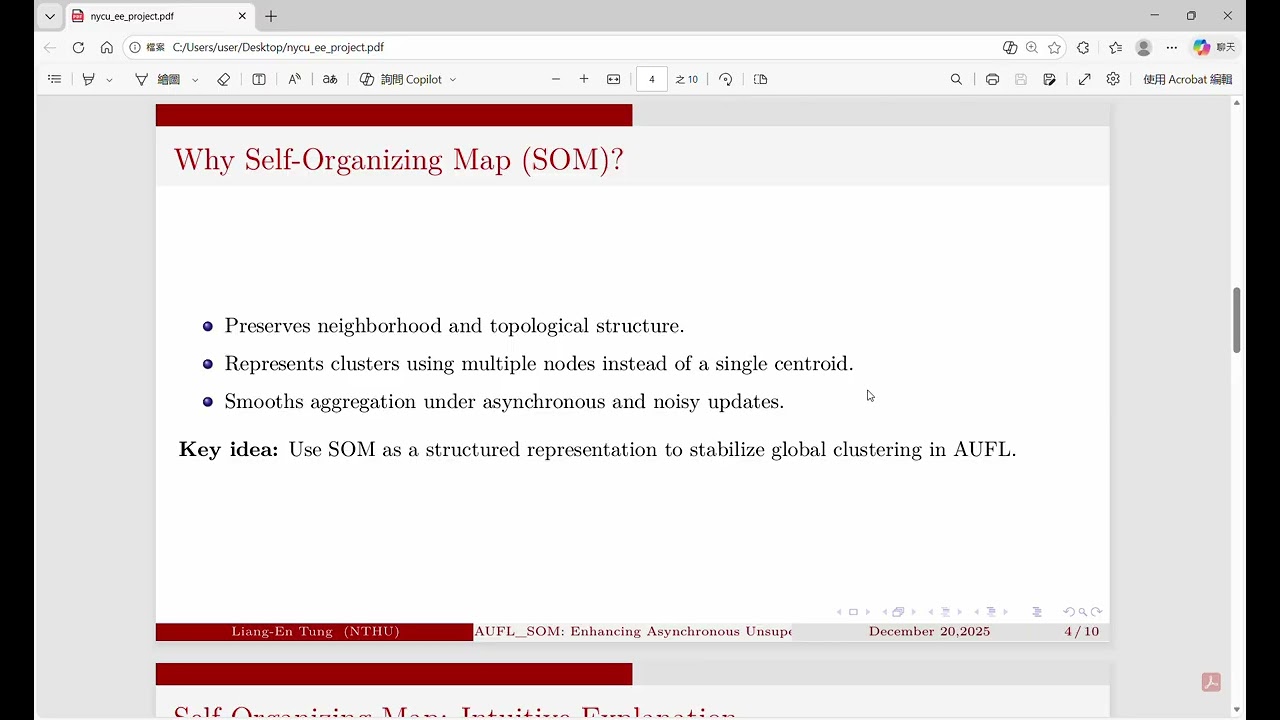Open PDF viewer settings gear
Screen dimensions: 1280x720
[x=1113, y=79]
